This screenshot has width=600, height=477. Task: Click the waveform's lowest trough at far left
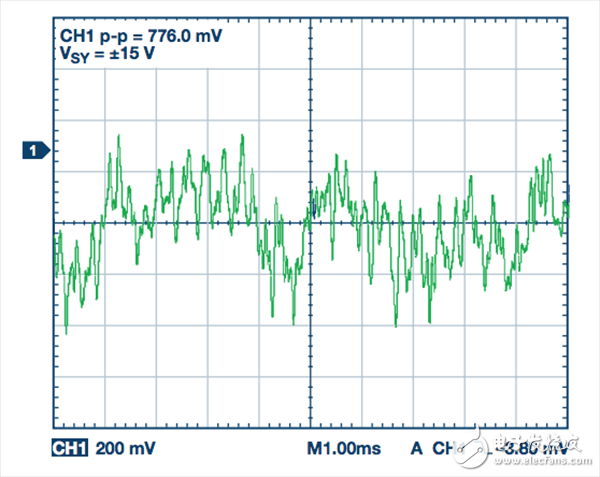66,330
